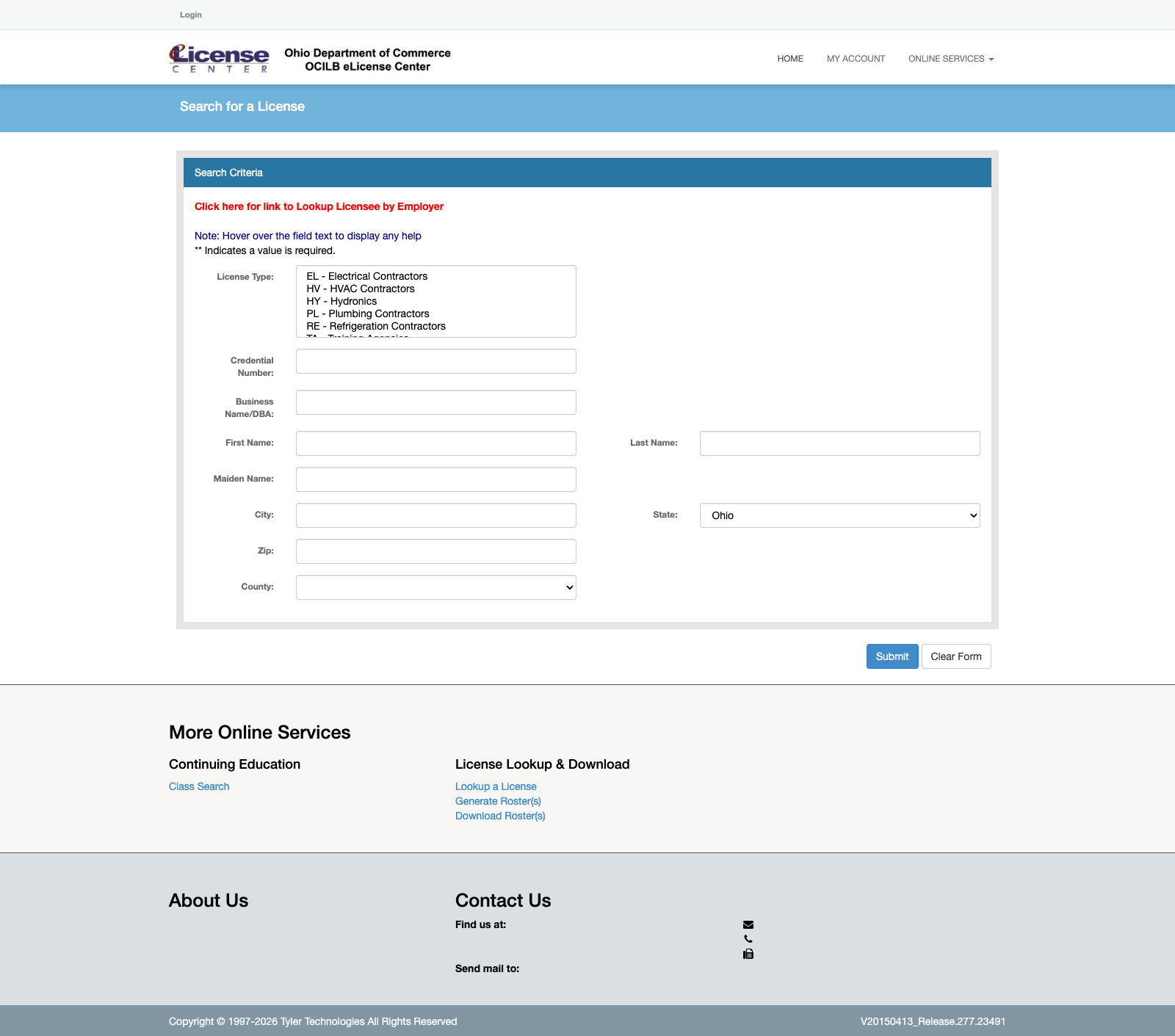Select PL - Plumbing Contractors option

coord(367,314)
